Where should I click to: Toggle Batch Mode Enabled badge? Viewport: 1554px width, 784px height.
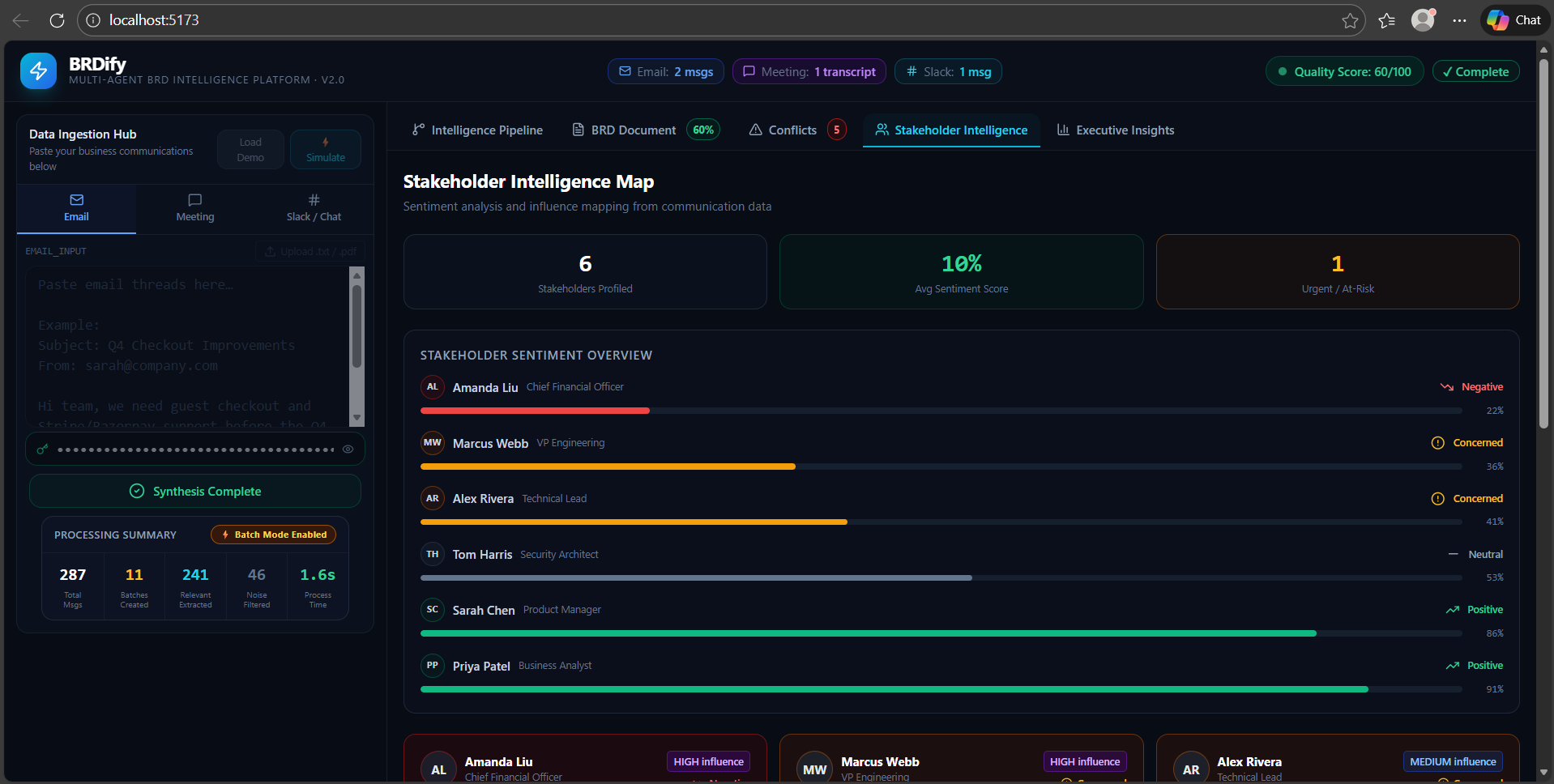click(273, 534)
